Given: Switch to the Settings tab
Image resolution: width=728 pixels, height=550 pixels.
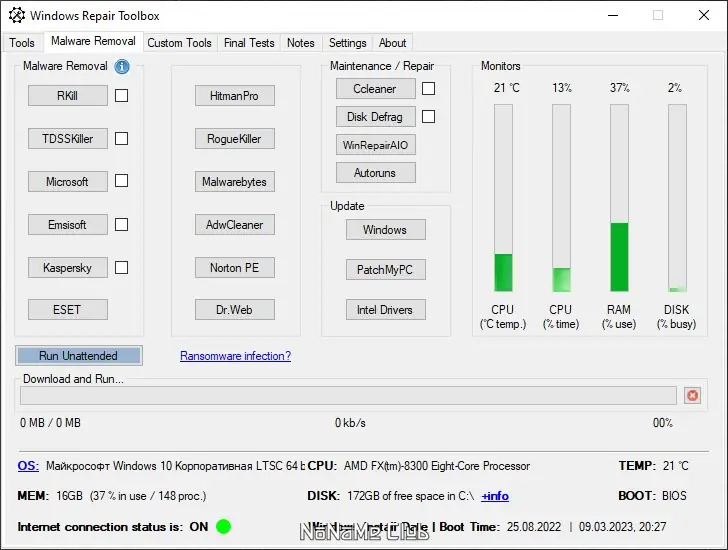Looking at the screenshot, I should [x=347, y=43].
